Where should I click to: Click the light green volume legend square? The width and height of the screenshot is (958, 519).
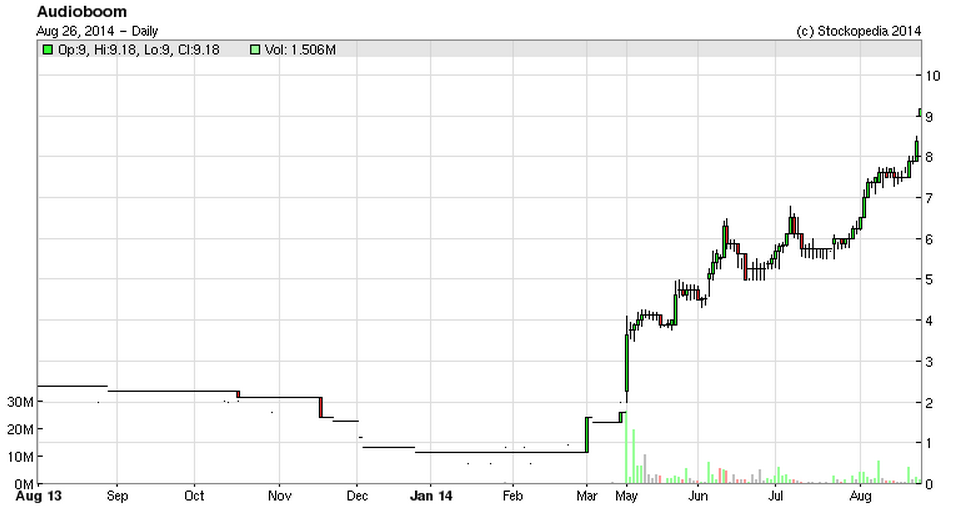point(255,50)
